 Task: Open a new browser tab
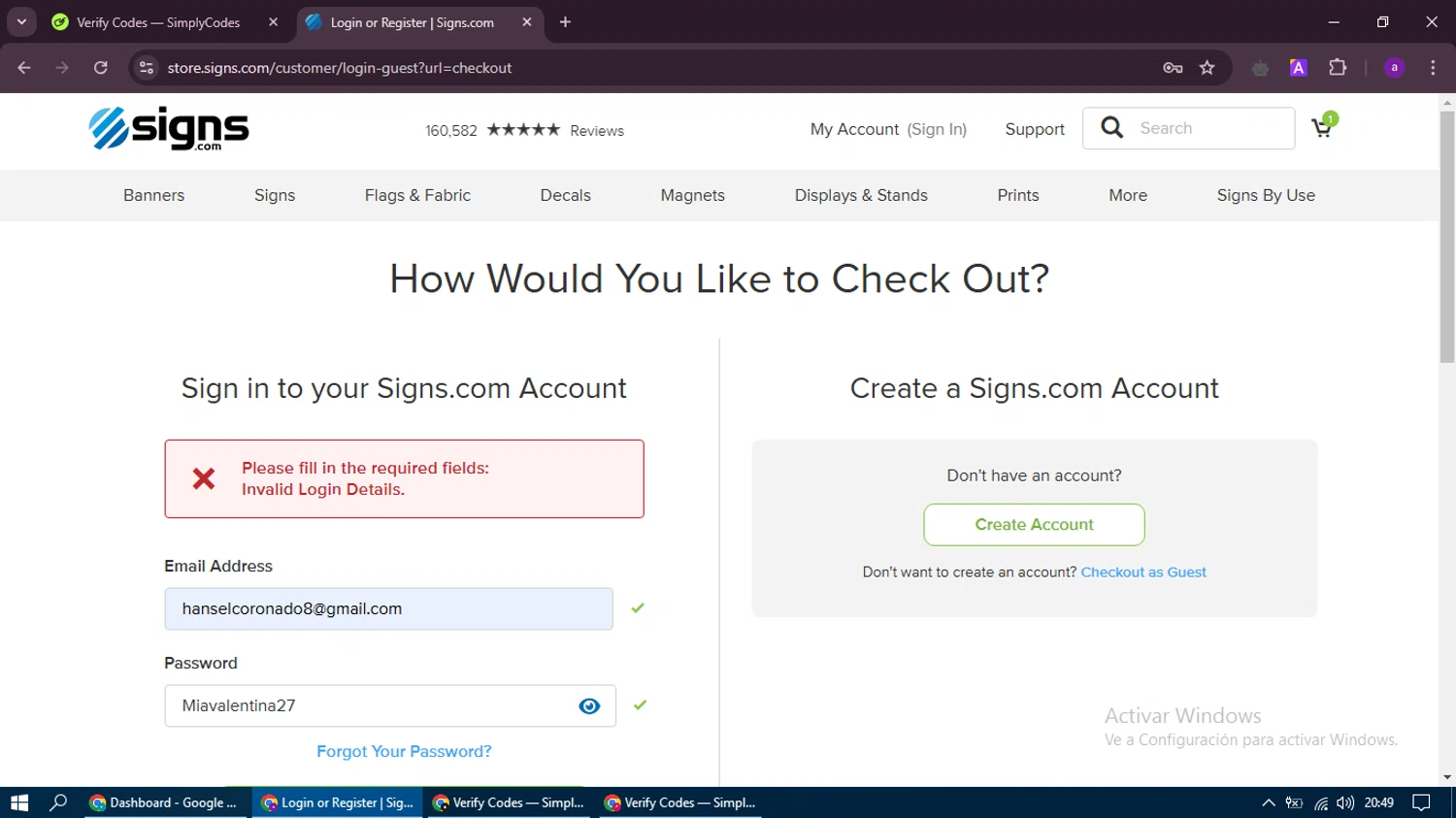coord(565,22)
